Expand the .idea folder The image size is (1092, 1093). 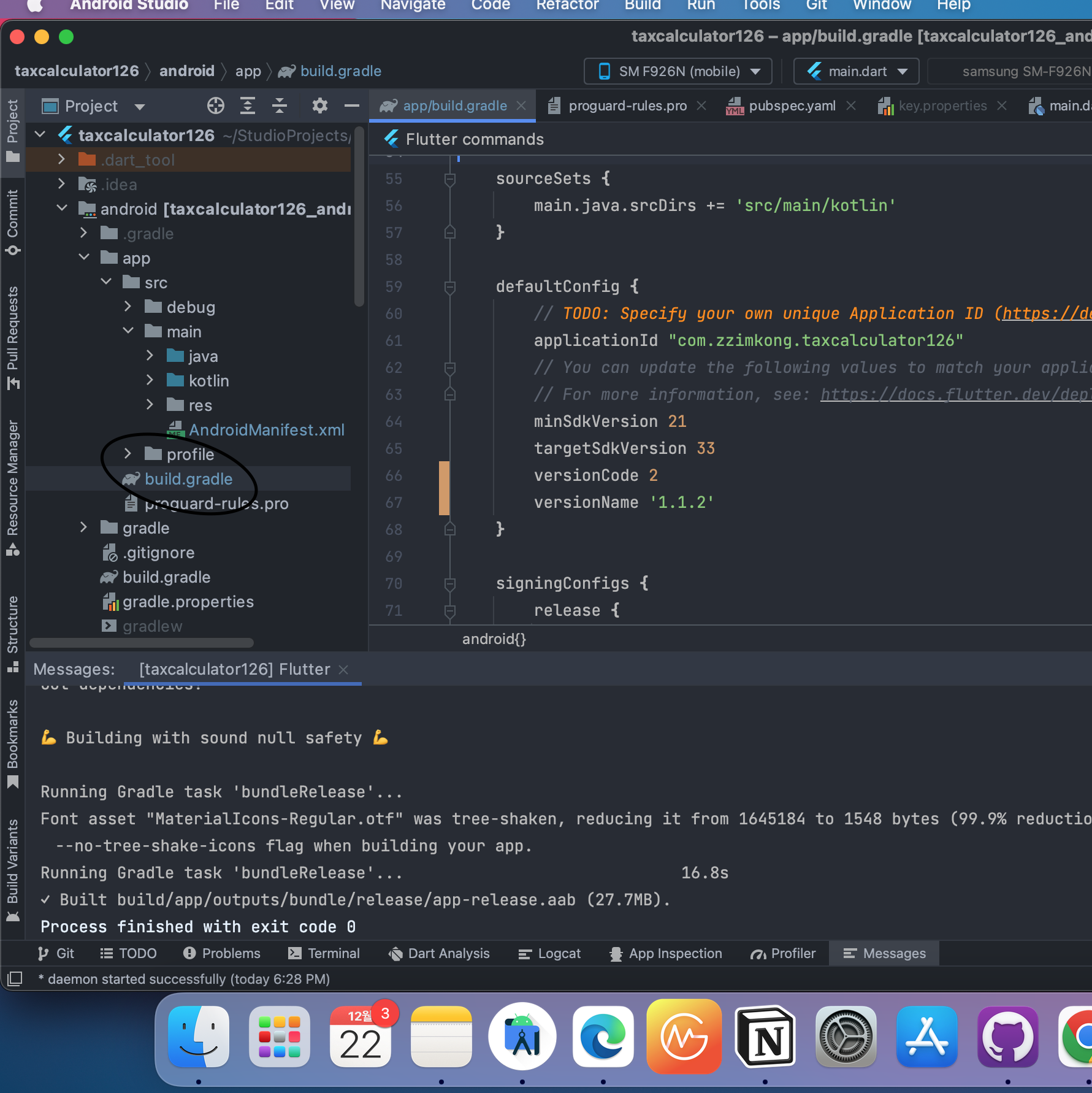[61, 184]
